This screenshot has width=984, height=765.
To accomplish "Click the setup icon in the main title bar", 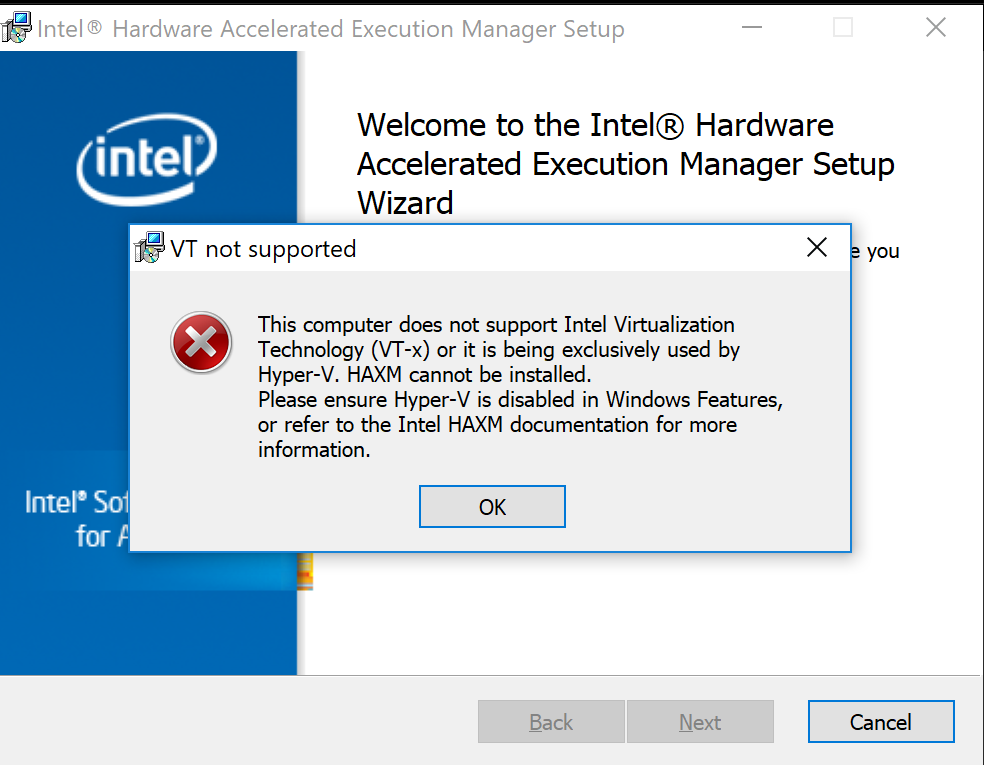I will (x=16, y=28).
